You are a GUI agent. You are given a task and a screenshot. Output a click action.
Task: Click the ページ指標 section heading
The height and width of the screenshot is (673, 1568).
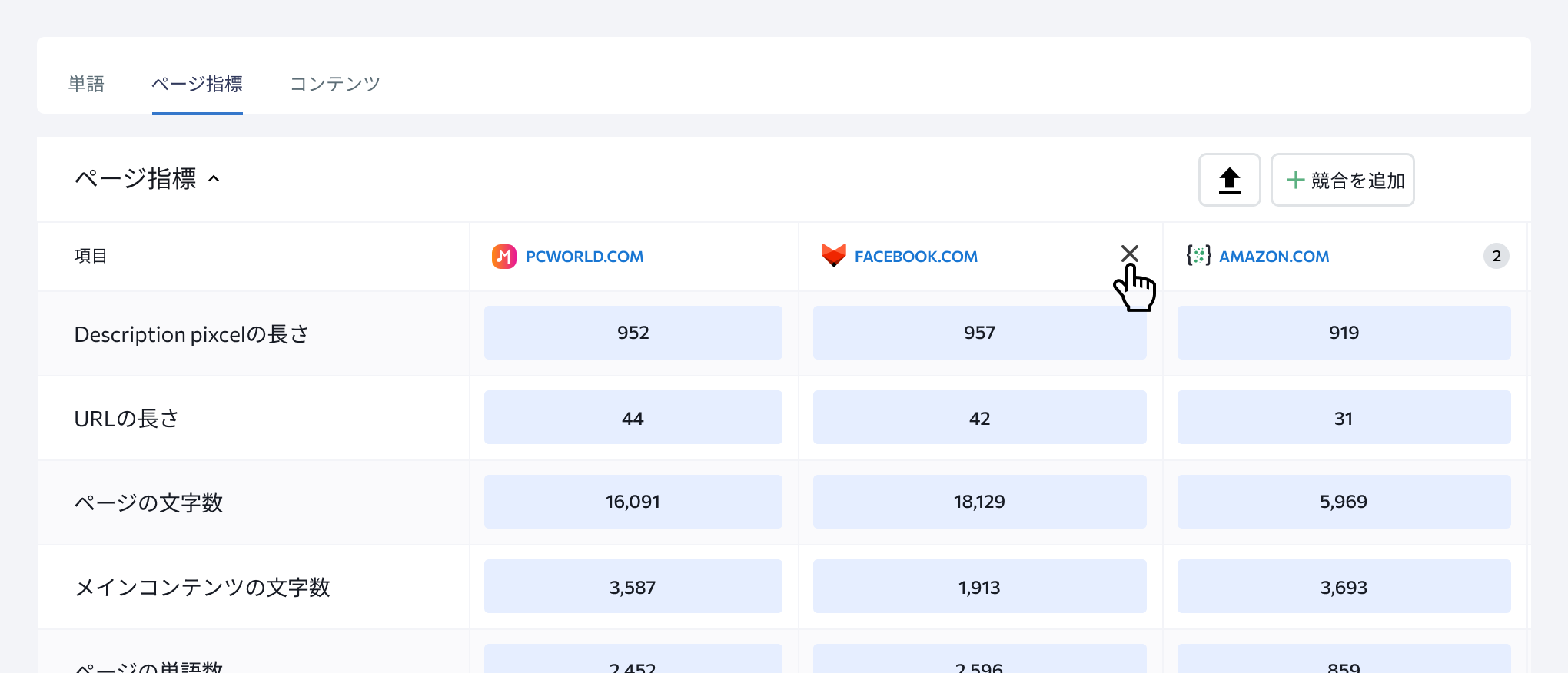(x=135, y=178)
